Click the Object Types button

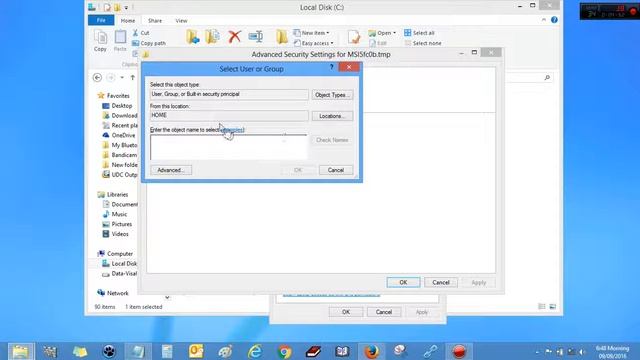[x=332, y=95]
